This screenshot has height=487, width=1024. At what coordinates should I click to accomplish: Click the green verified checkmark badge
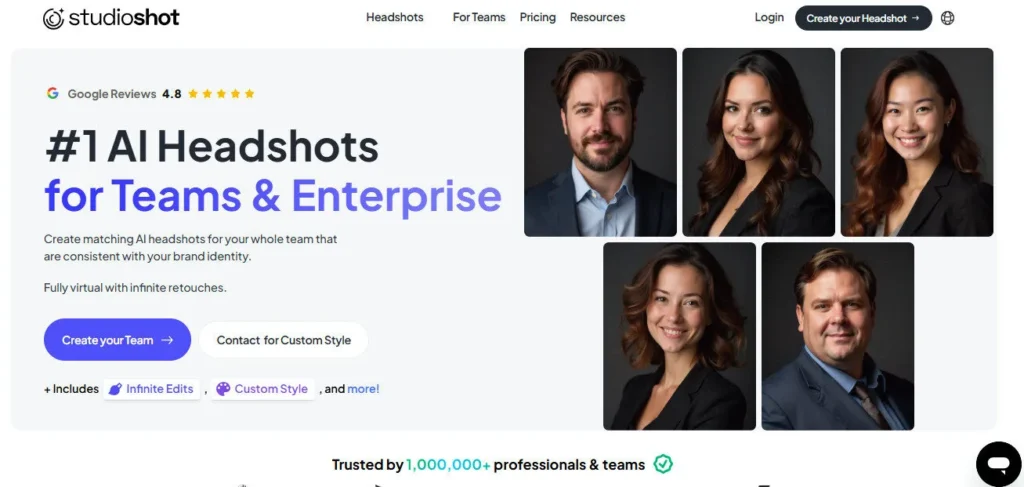tap(663, 464)
